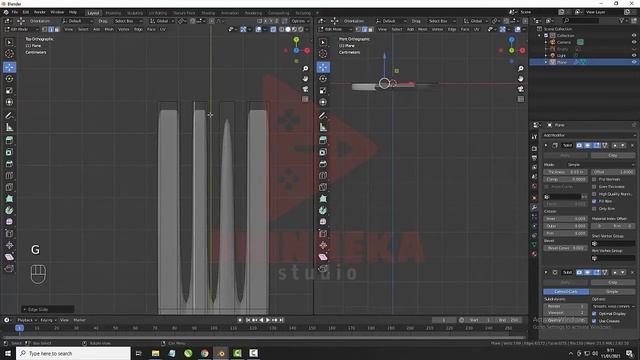Activate the Measure tool in left viewport toolbar
The image size is (640, 360).
pos(9,128)
